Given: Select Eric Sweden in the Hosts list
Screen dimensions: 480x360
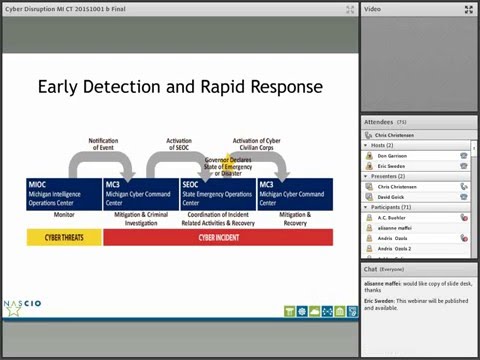Looking at the screenshot, I should pyautogui.click(x=416, y=166).
